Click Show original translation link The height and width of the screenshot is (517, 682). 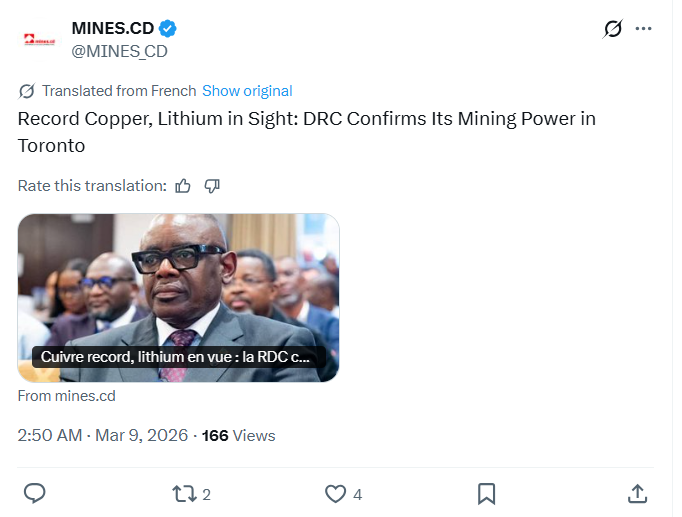(x=247, y=91)
